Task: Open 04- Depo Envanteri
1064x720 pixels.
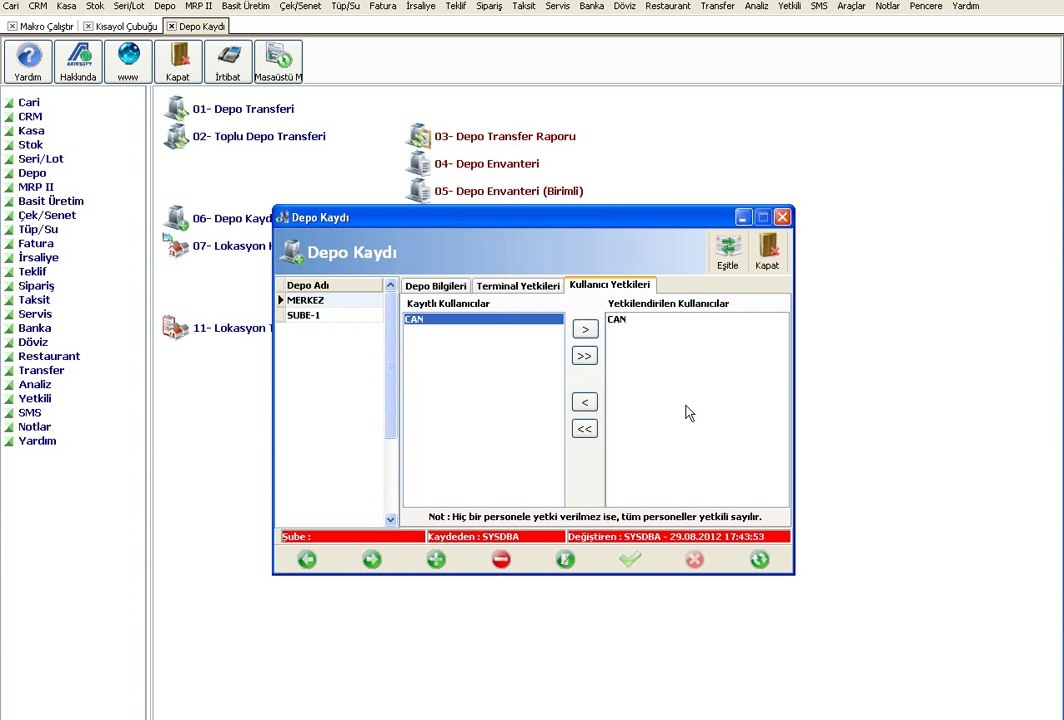Action: [473, 164]
